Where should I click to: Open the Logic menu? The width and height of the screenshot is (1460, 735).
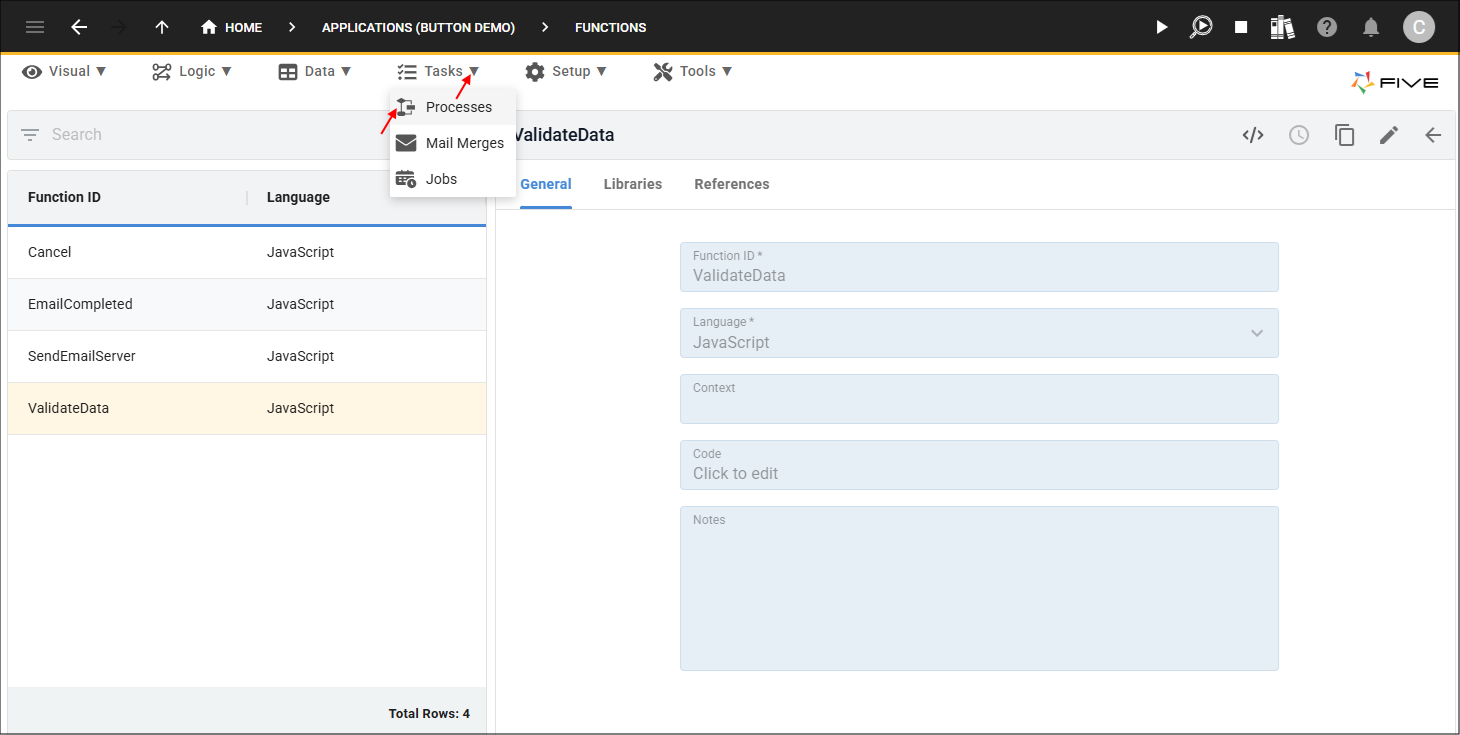(192, 71)
